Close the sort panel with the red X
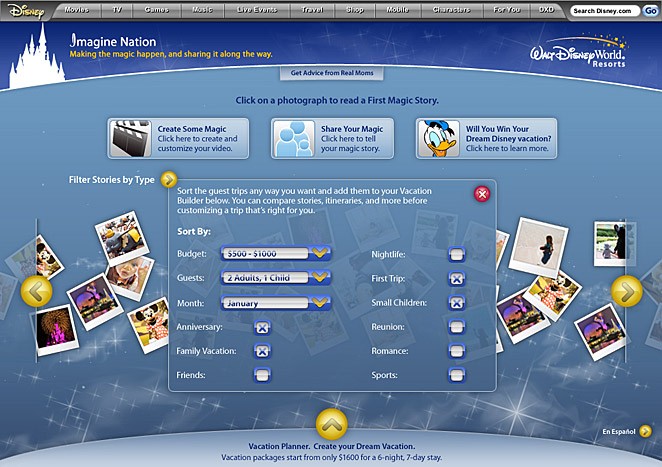The image size is (662, 467). pyautogui.click(x=482, y=194)
